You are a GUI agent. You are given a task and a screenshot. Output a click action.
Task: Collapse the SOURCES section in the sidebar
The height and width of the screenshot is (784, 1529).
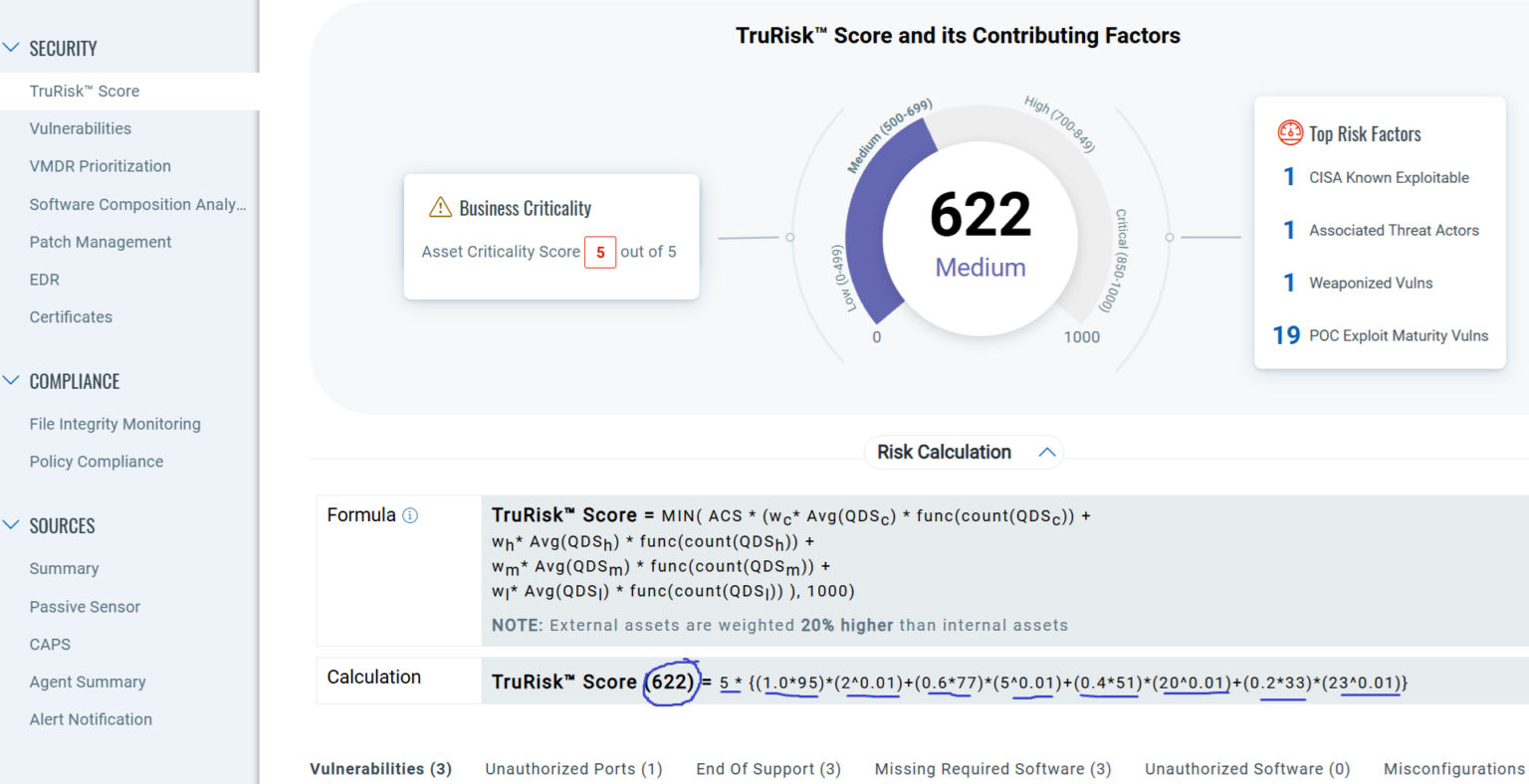point(11,525)
